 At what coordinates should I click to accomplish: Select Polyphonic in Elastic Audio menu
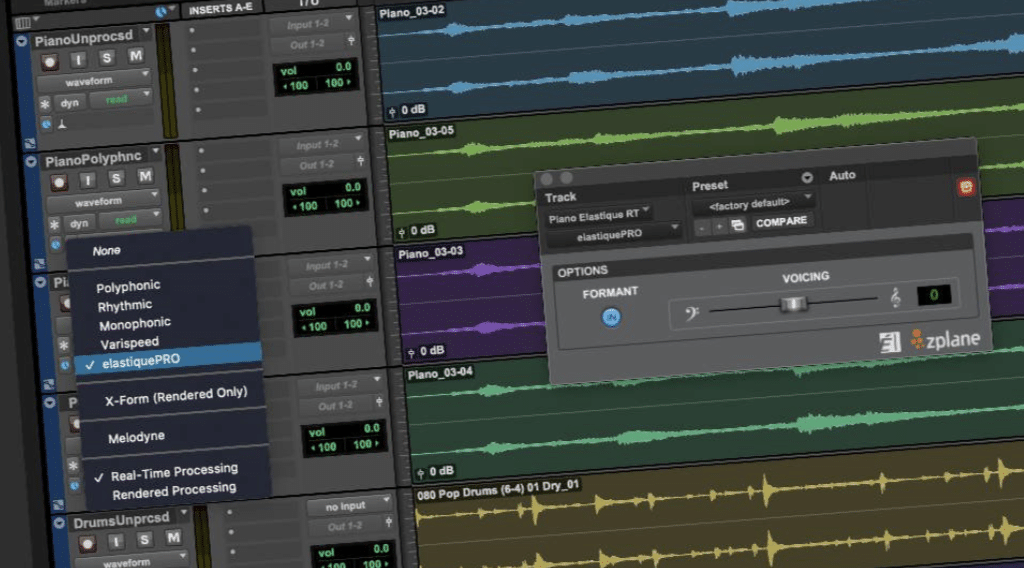coord(128,286)
